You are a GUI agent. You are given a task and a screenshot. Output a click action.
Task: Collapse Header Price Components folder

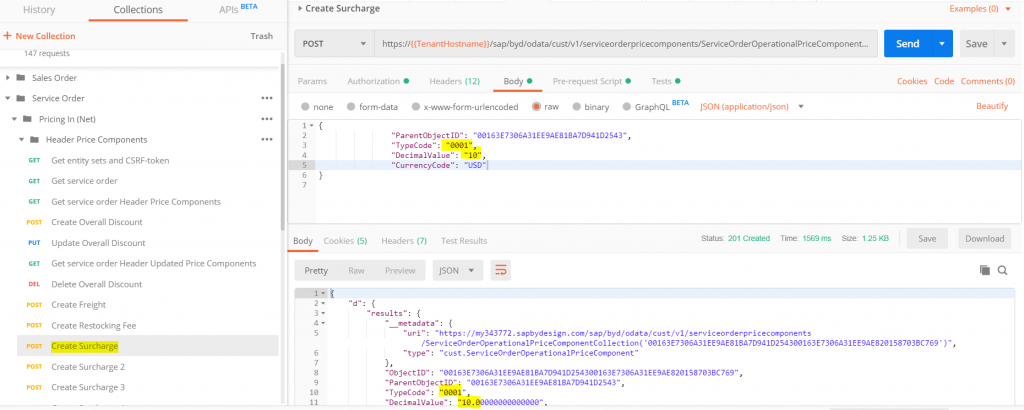(x=22, y=140)
